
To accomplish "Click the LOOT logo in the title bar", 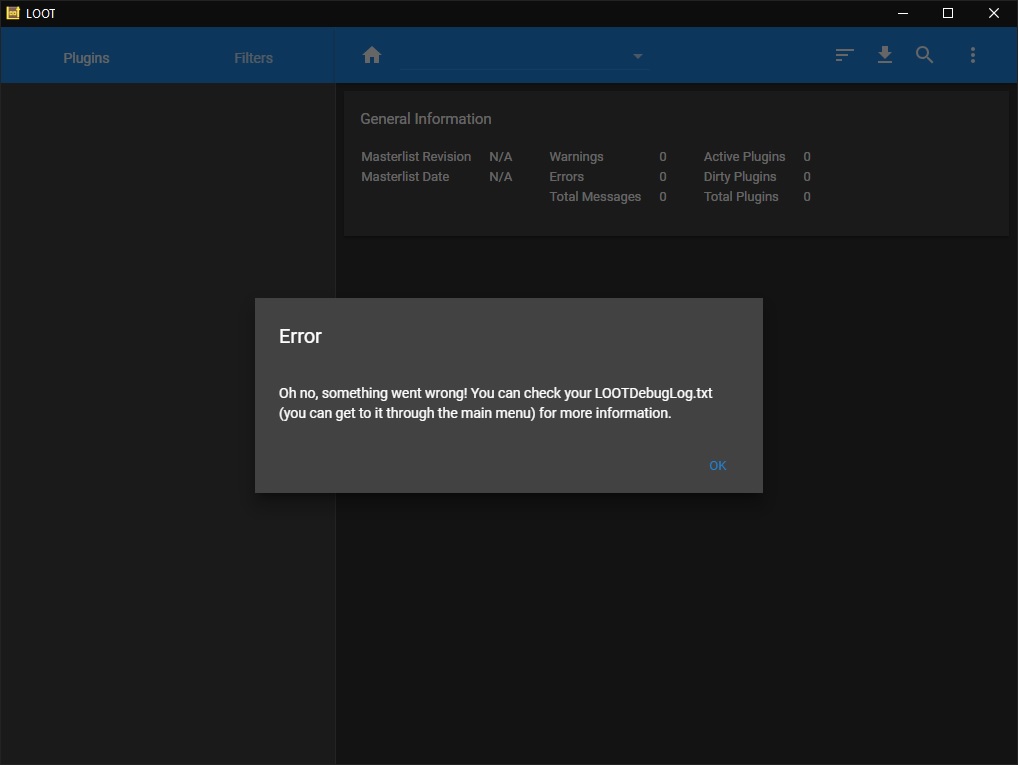I will coord(14,13).
